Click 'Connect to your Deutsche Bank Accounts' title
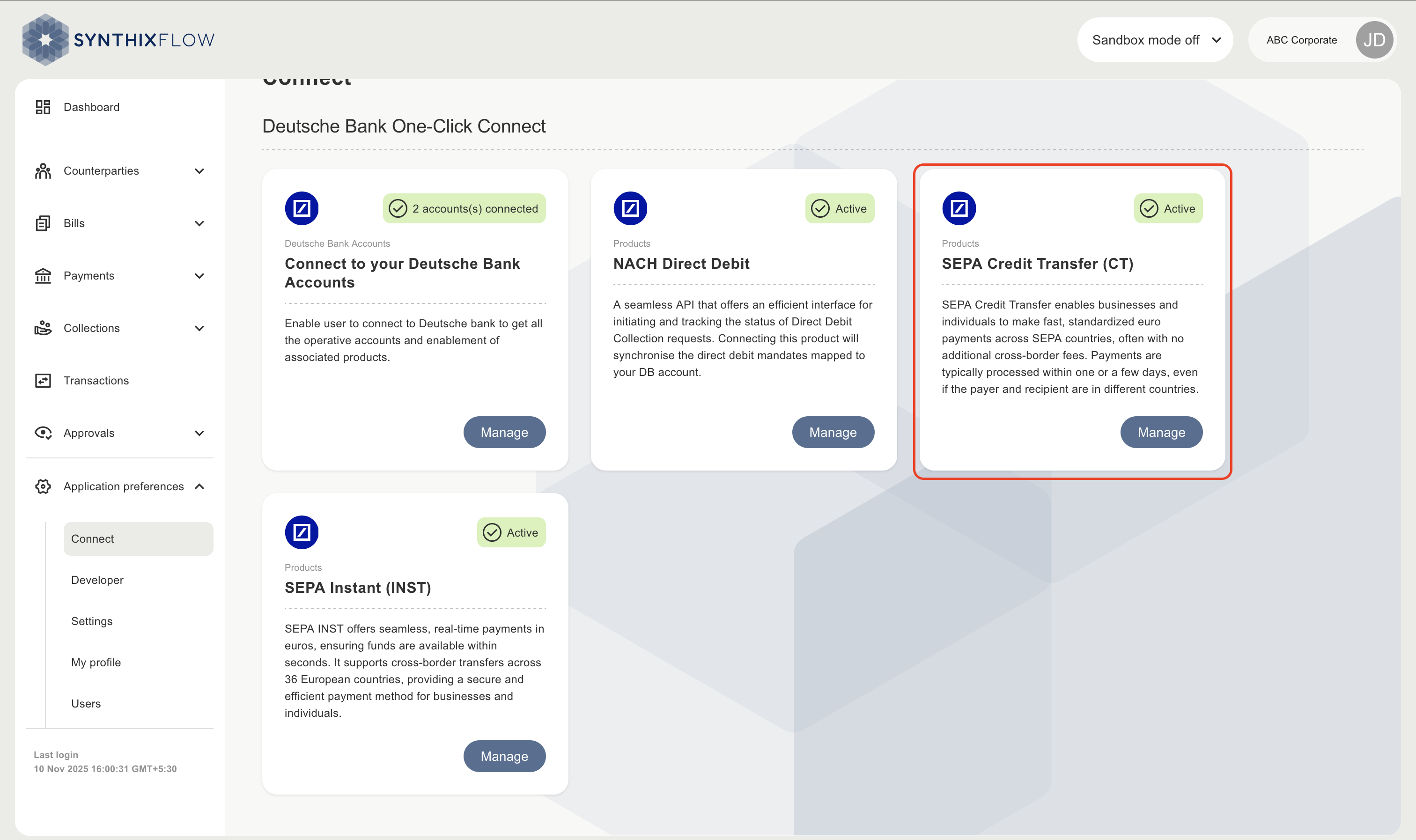The height and width of the screenshot is (840, 1416). click(402, 273)
